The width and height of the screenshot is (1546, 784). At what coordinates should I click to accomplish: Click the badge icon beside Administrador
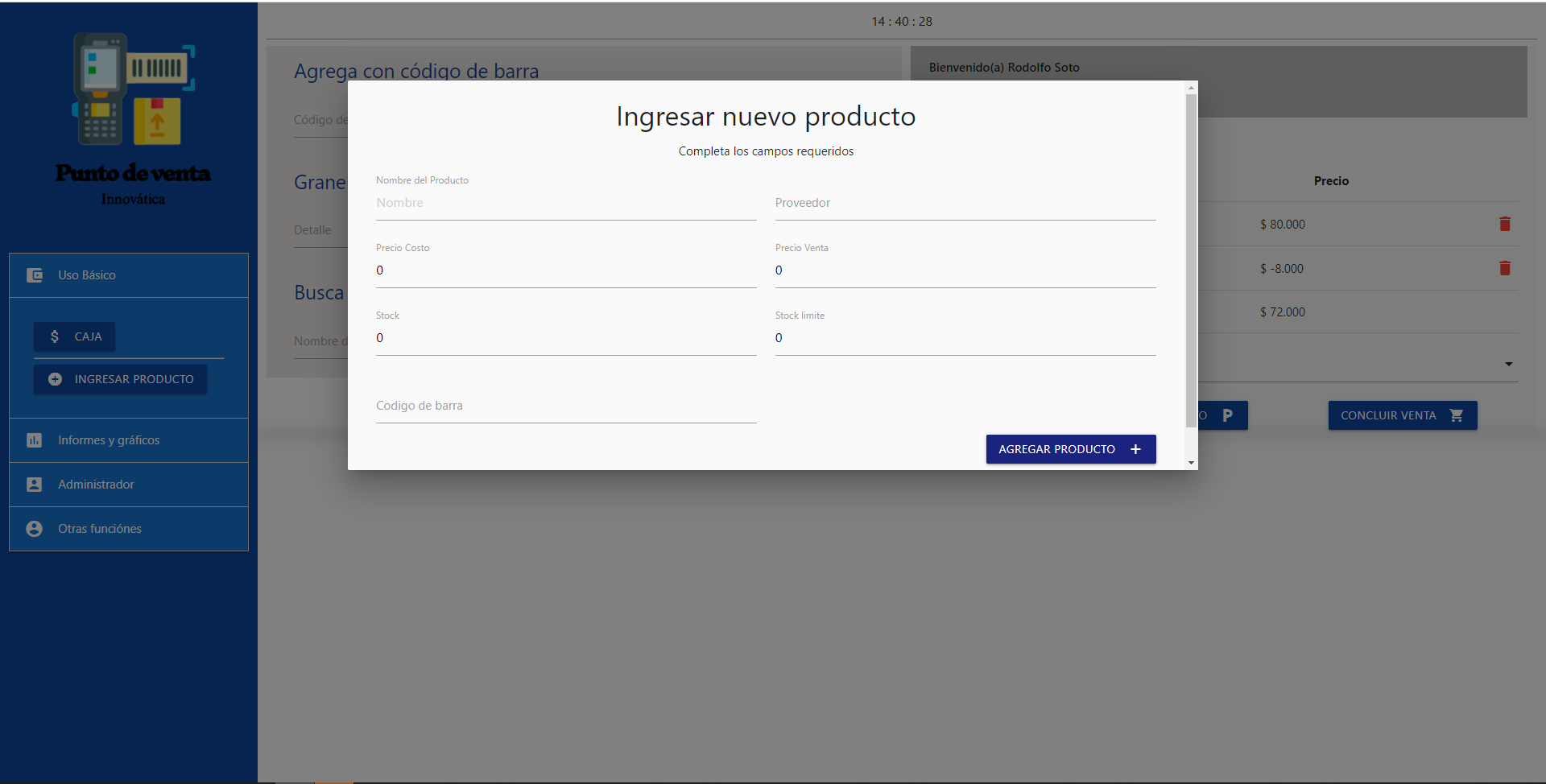tap(35, 485)
